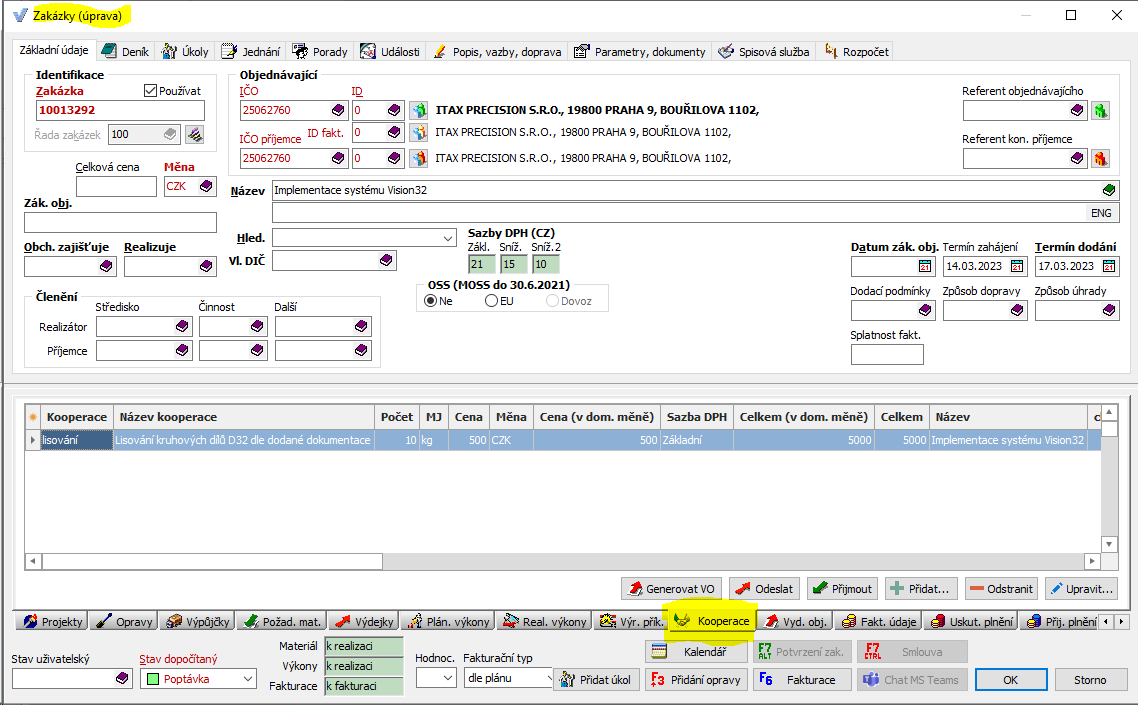Confirm with the OK button
This screenshot has width=1138, height=705.
click(1011, 680)
